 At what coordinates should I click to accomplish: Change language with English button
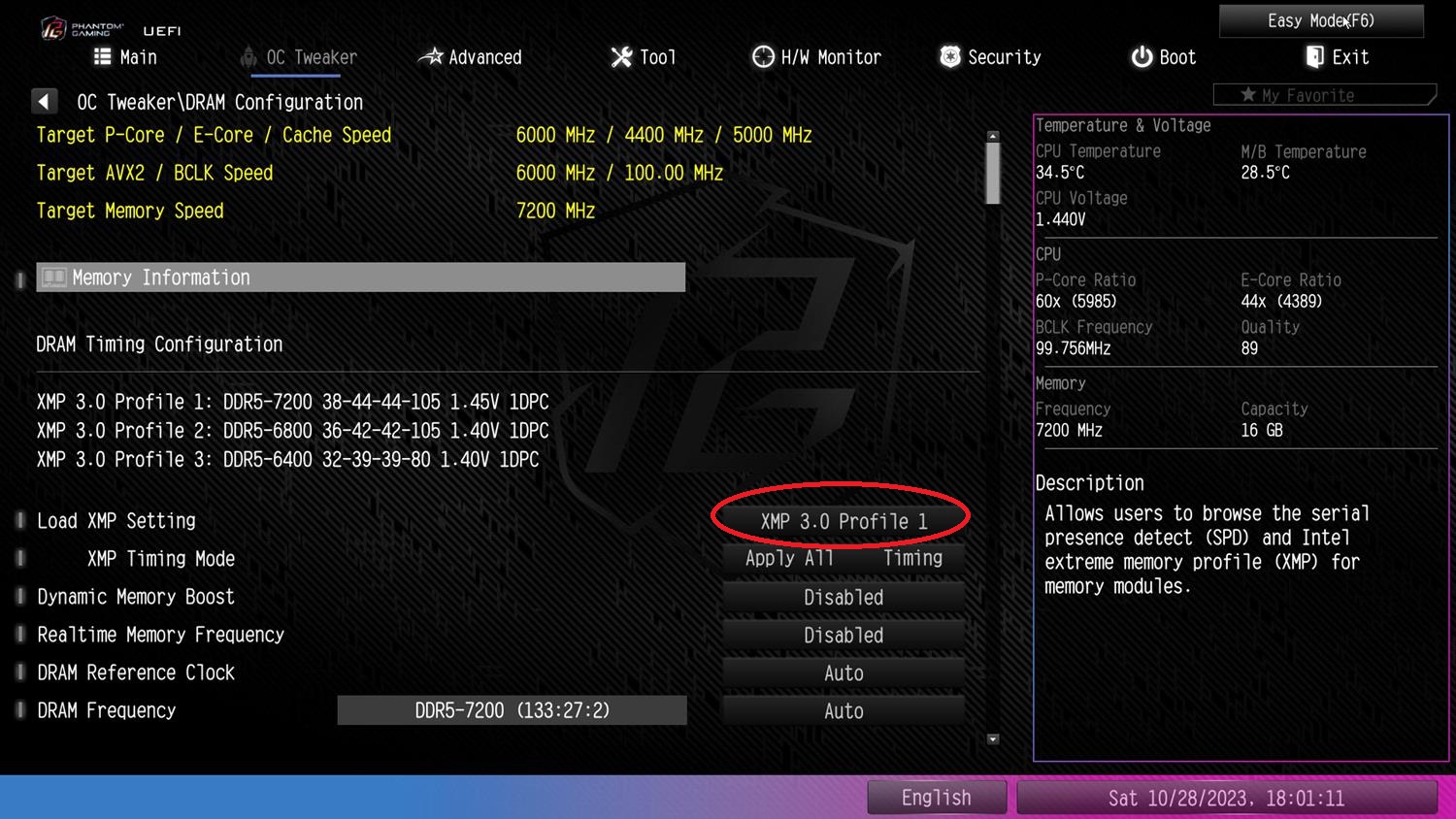(937, 798)
